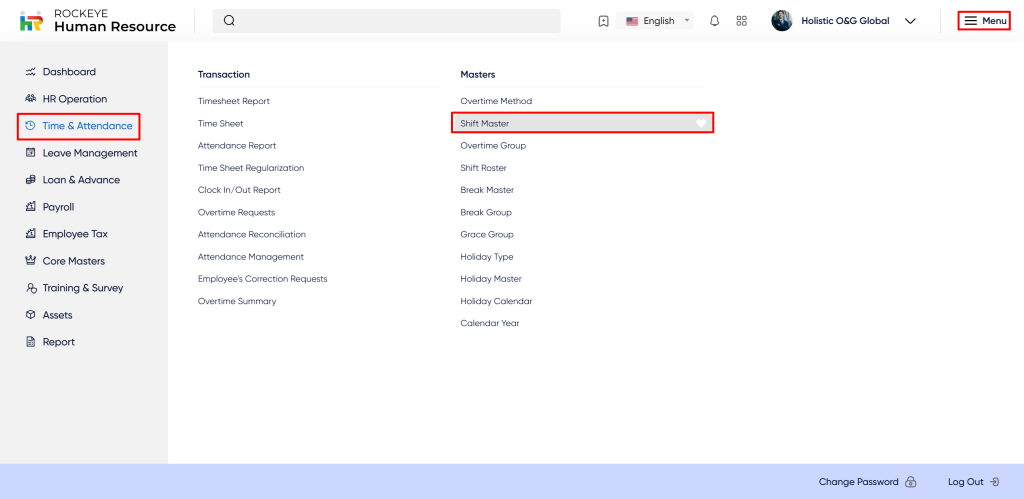Go to Dashboard in the sidebar
1024x499 pixels.
point(69,72)
